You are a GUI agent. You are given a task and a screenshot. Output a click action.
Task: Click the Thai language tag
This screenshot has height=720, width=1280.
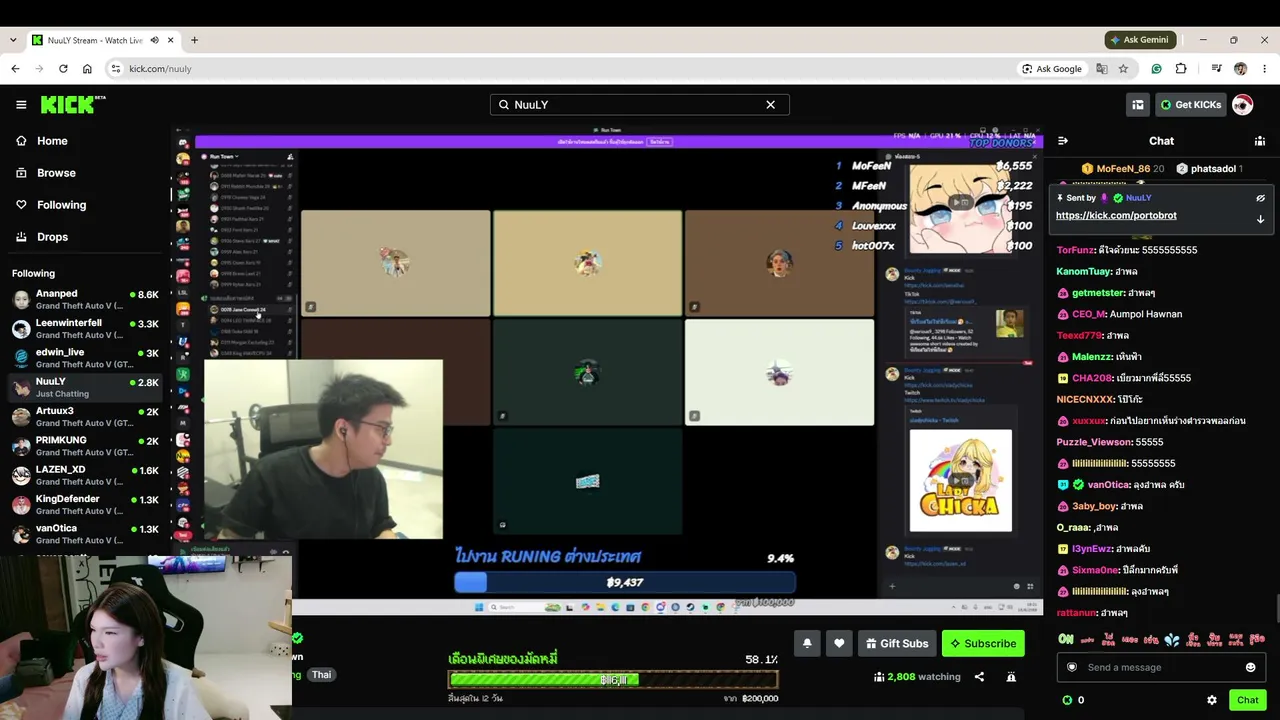click(321, 675)
